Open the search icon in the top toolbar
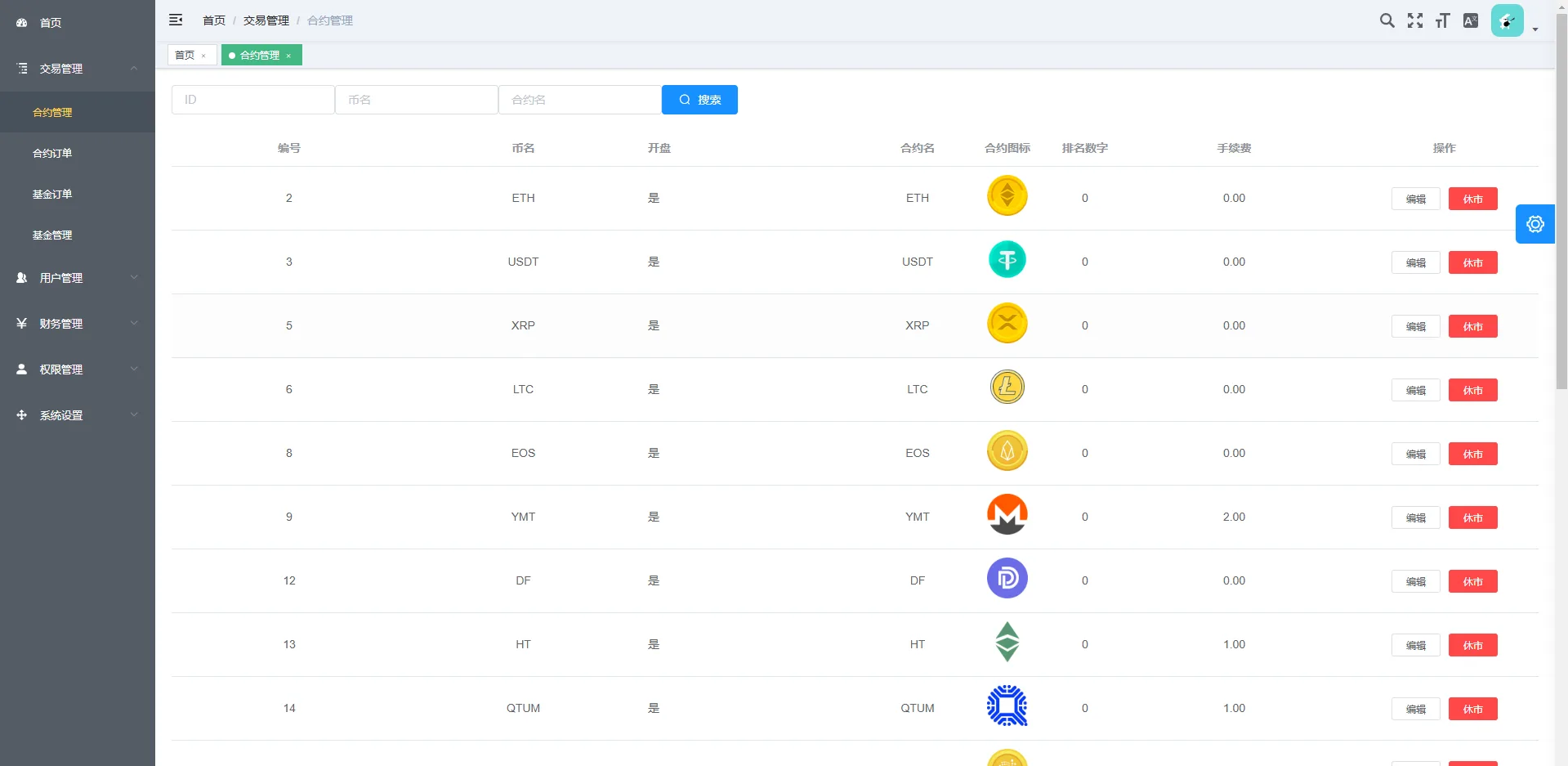 [1387, 20]
